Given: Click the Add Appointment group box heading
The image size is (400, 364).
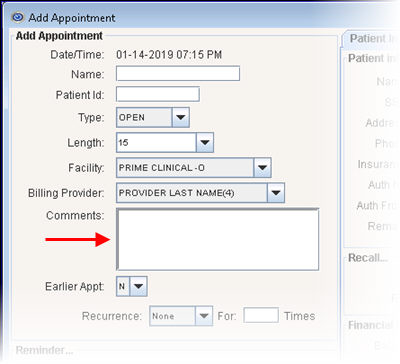Looking at the screenshot, I should (x=59, y=36).
